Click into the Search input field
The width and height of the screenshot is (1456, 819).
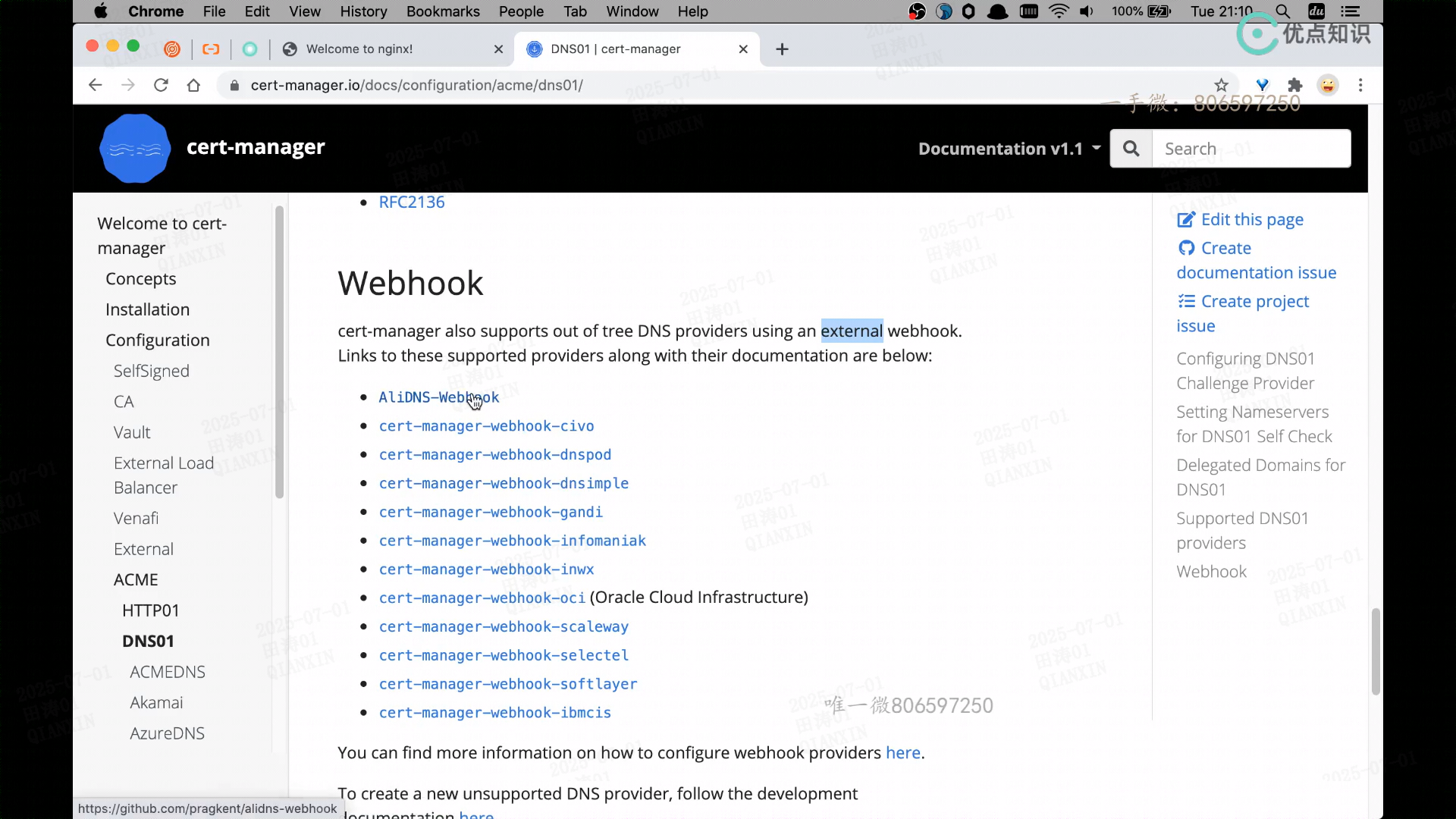1251,149
